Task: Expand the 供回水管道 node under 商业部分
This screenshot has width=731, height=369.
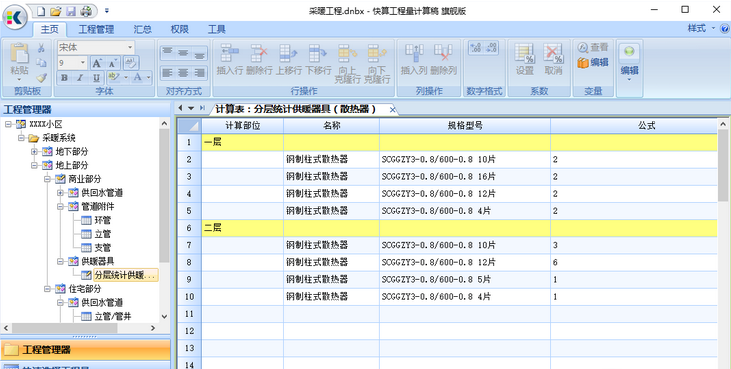Action: click(60, 193)
